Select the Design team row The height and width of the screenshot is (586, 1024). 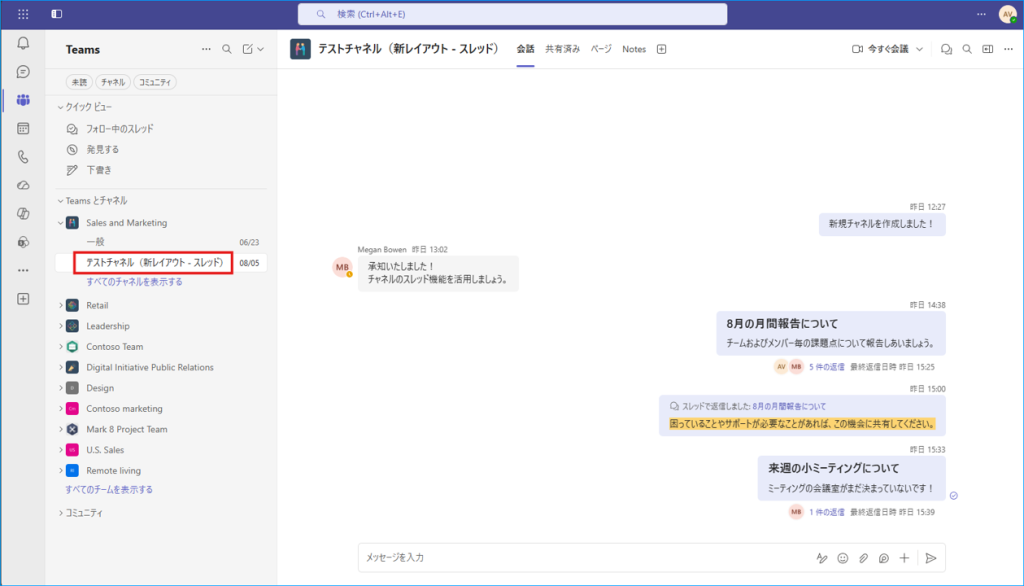pos(161,388)
